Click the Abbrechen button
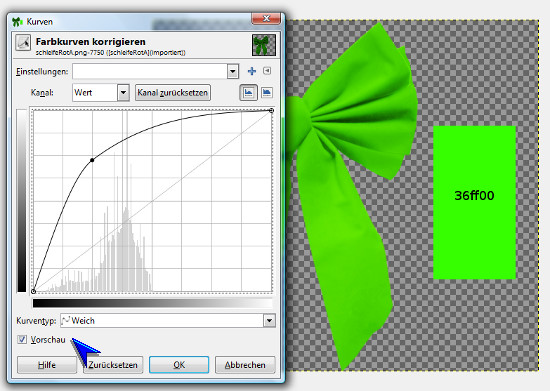Viewport: 550px width, 391px height. [245, 365]
